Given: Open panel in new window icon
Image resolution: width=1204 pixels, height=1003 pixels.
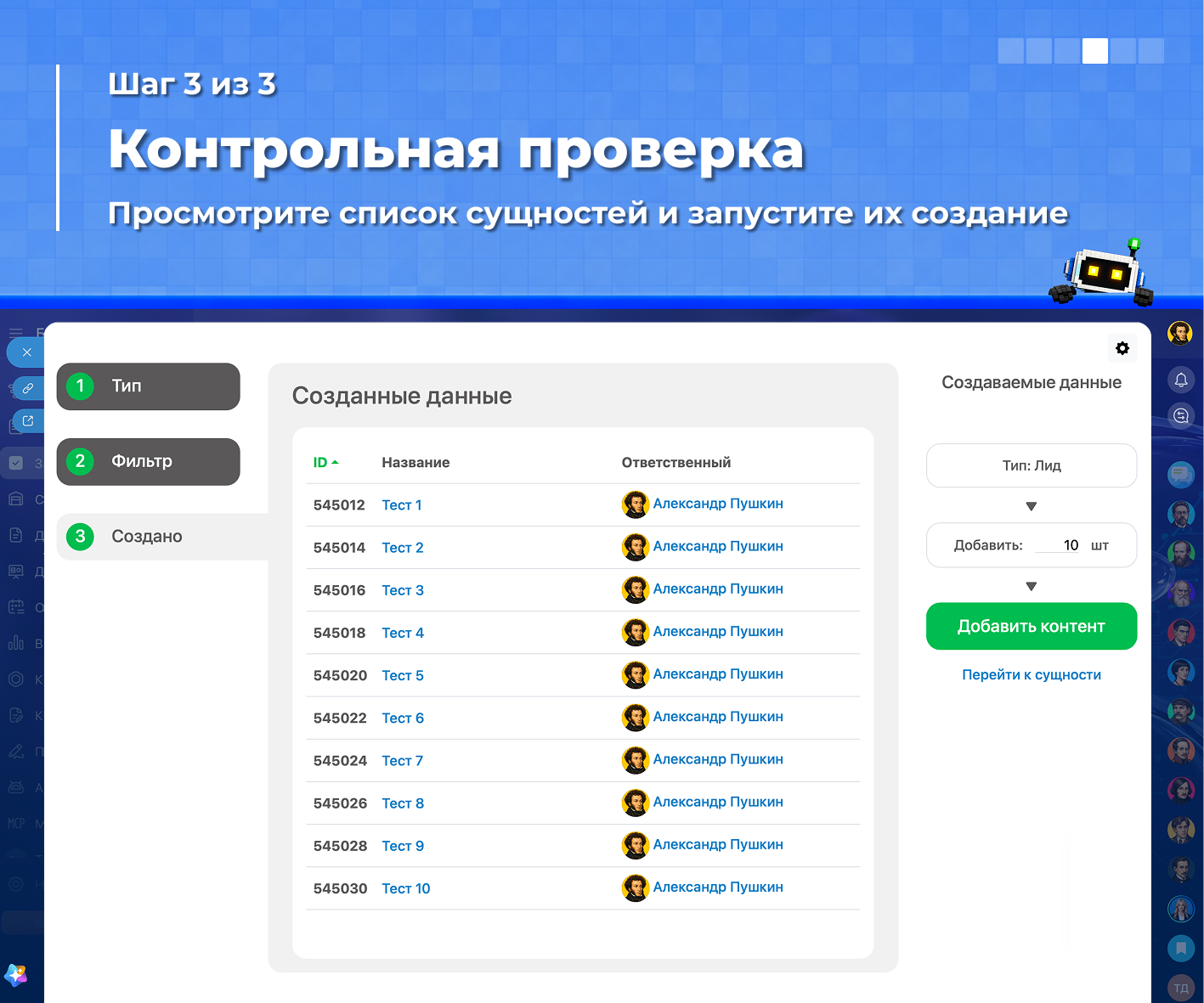Looking at the screenshot, I should tap(27, 420).
